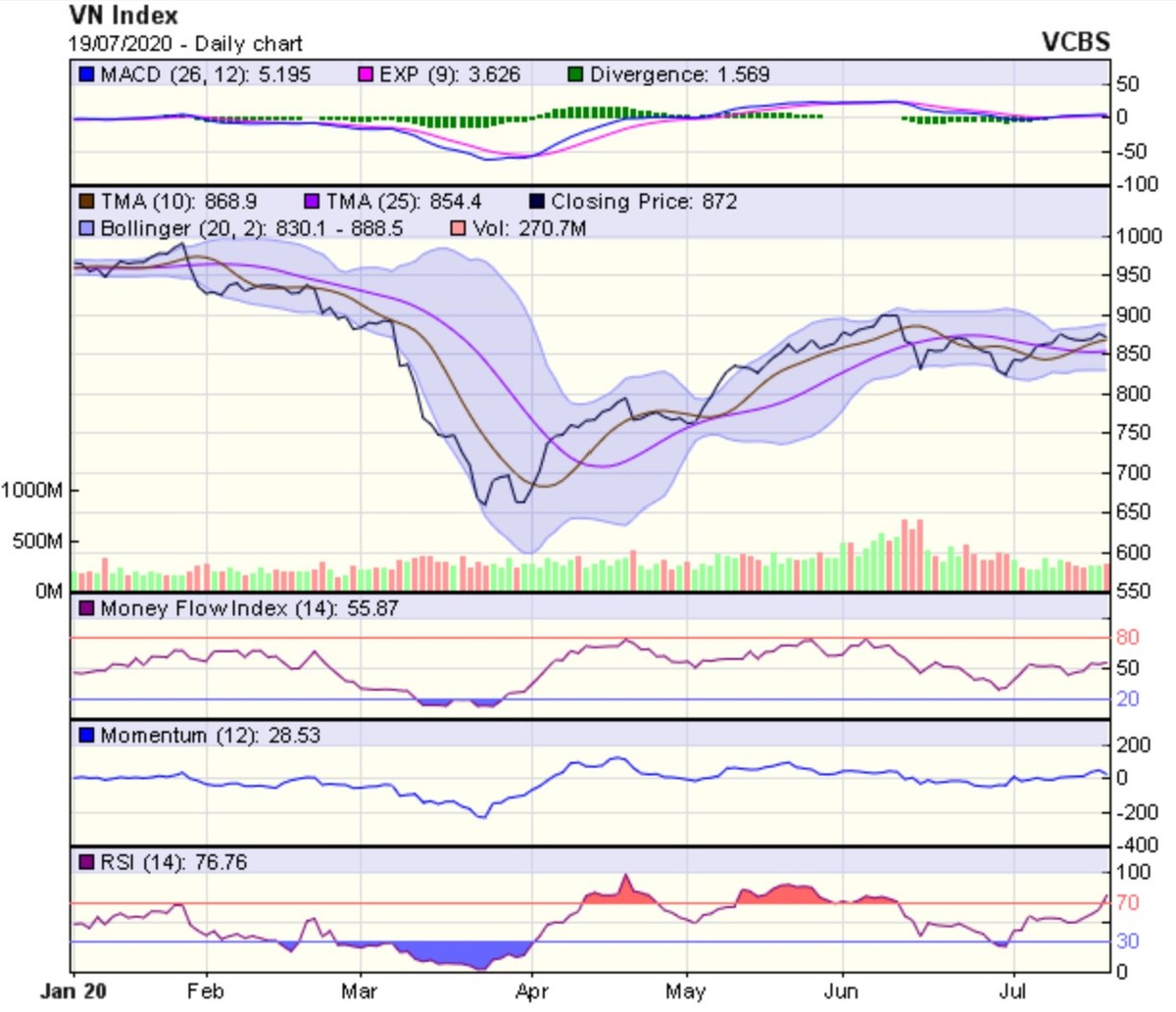1176x1012 pixels.
Task: Click the Closing Price: 872 legend text
Action: [x=643, y=202]
